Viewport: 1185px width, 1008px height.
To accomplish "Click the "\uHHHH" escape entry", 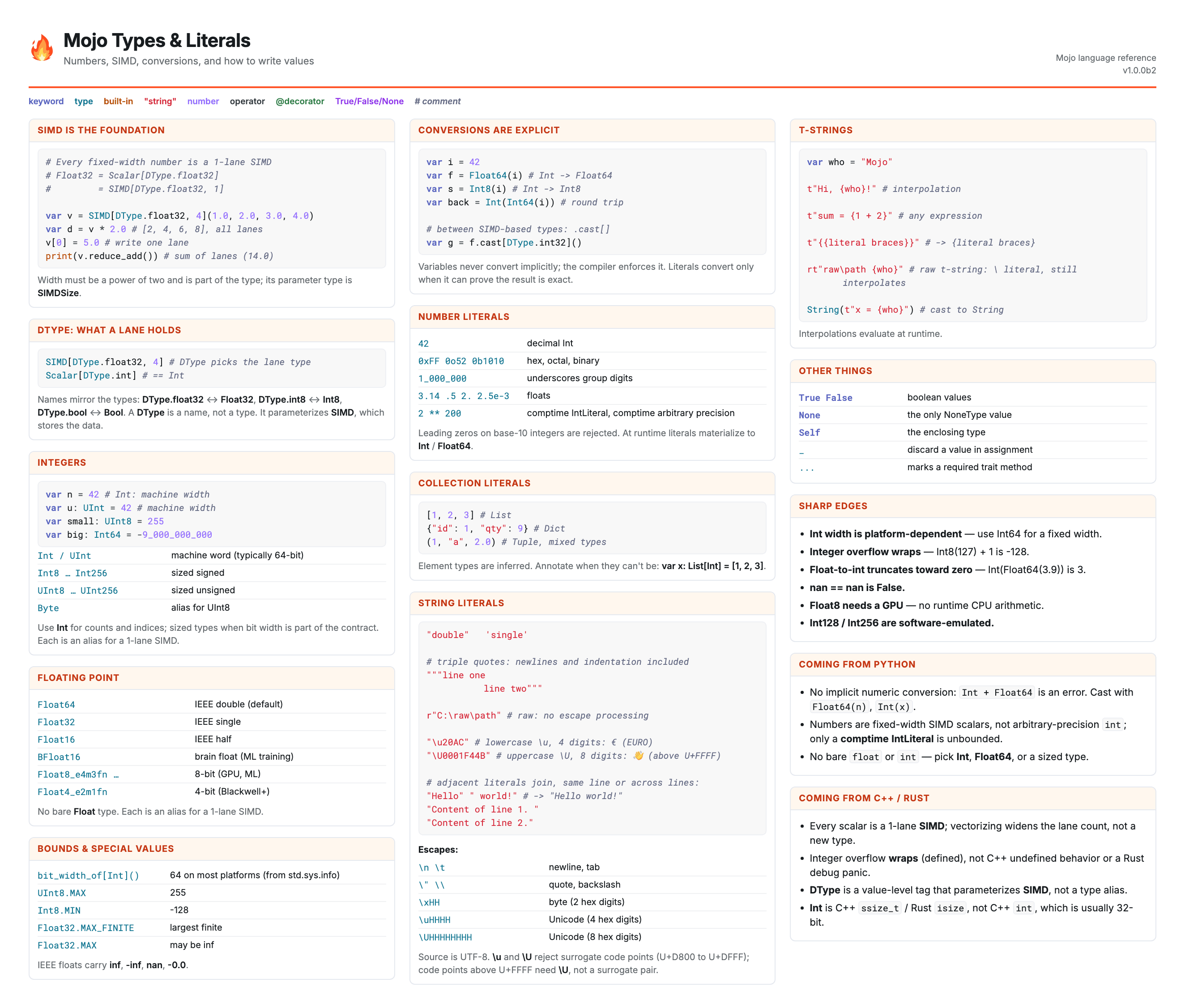I will [x=435, y=919].
